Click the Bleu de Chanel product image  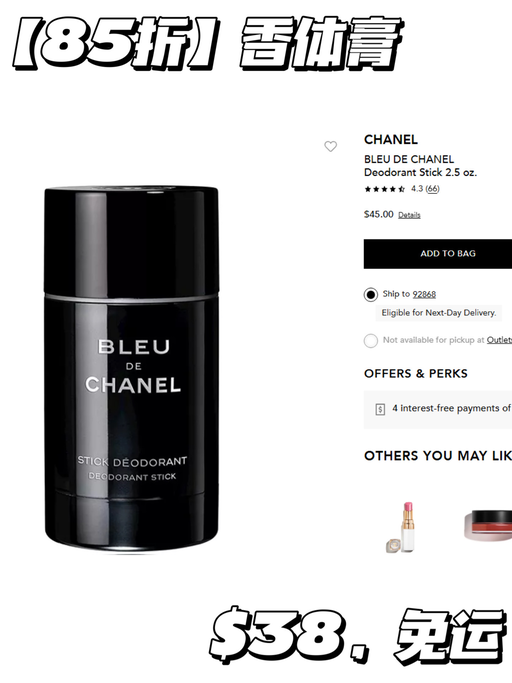click(x=131, y=369)
